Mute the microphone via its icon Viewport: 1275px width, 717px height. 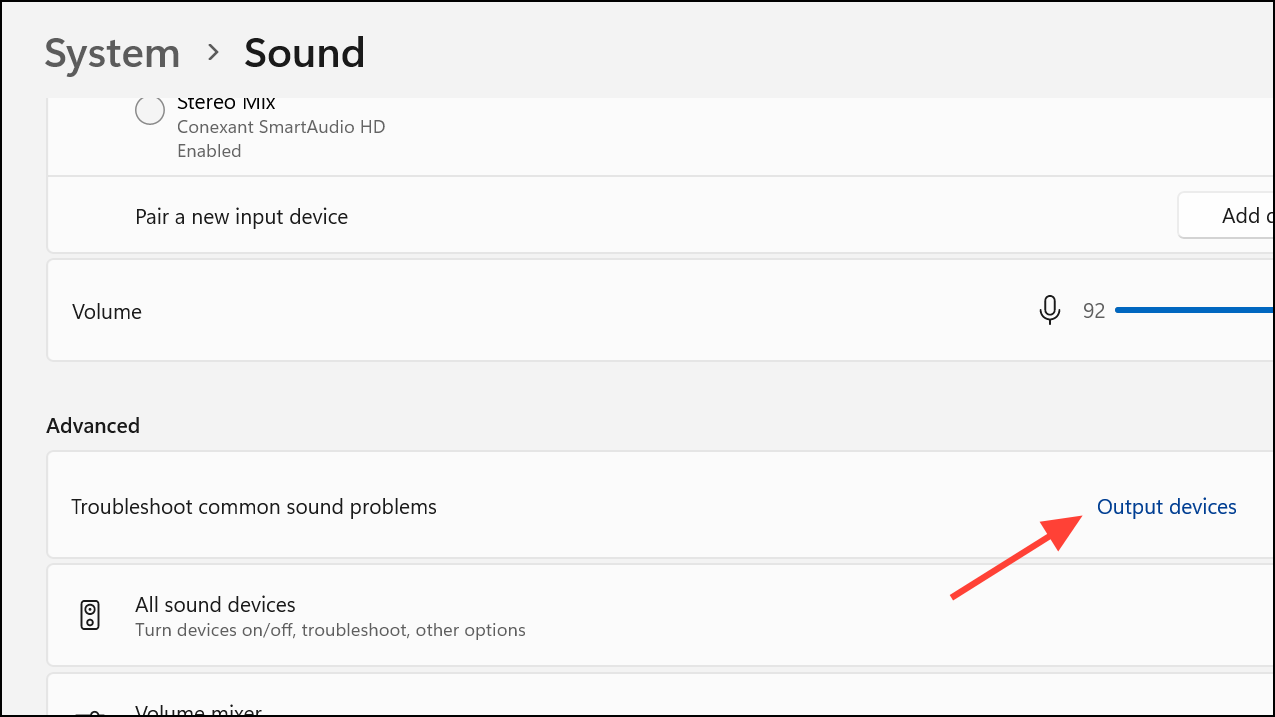pos(1049,311)
